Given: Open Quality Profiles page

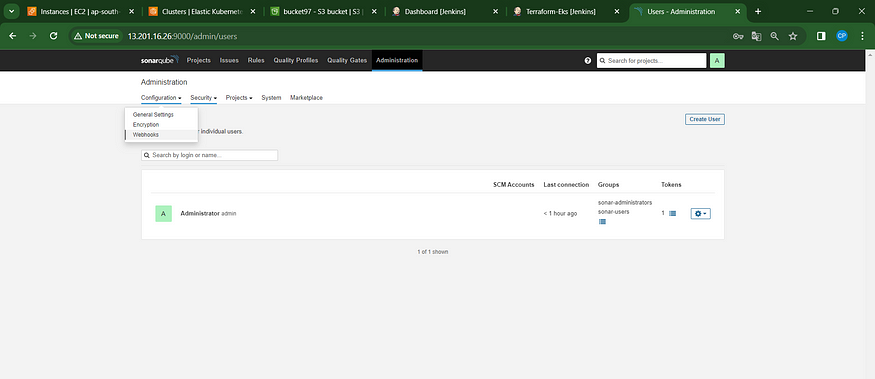Looking at the screenshot, I should (x=296, y=60).
